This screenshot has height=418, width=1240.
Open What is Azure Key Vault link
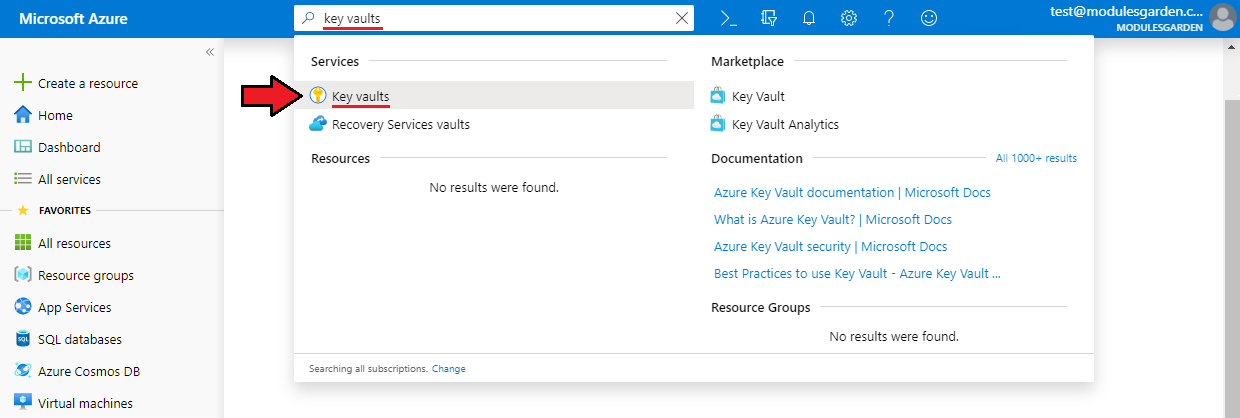pyautogui.click(x=833, y=219)
